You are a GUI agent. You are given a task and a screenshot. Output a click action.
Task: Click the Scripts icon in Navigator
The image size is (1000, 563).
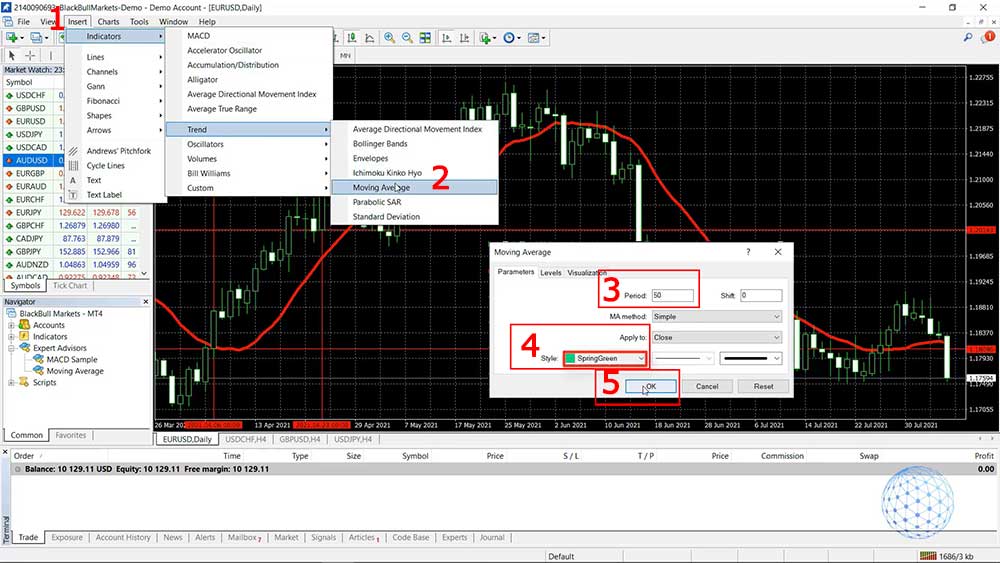(24, 382)
